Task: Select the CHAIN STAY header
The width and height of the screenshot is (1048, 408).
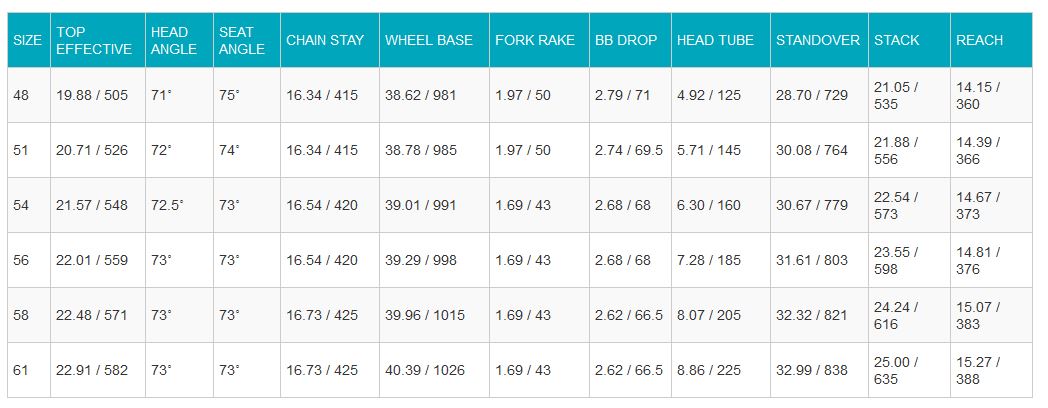Action: click(x=320, y=40)
